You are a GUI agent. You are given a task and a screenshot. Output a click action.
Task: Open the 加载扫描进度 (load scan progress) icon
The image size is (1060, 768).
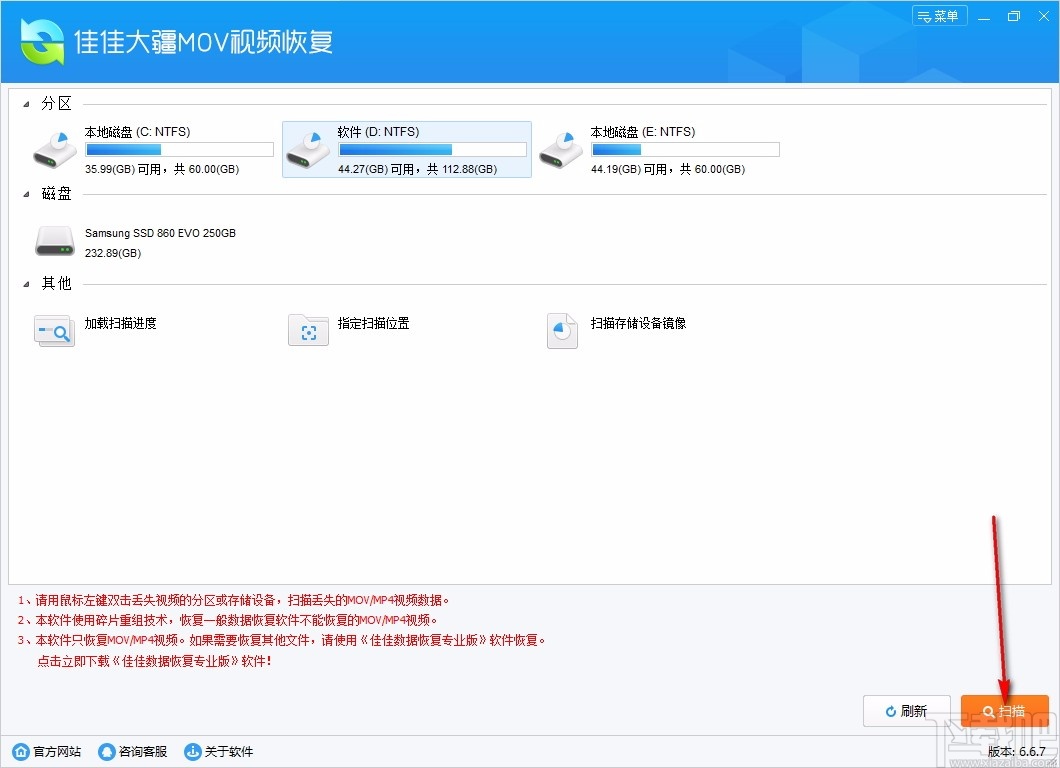tap(54, 330)
